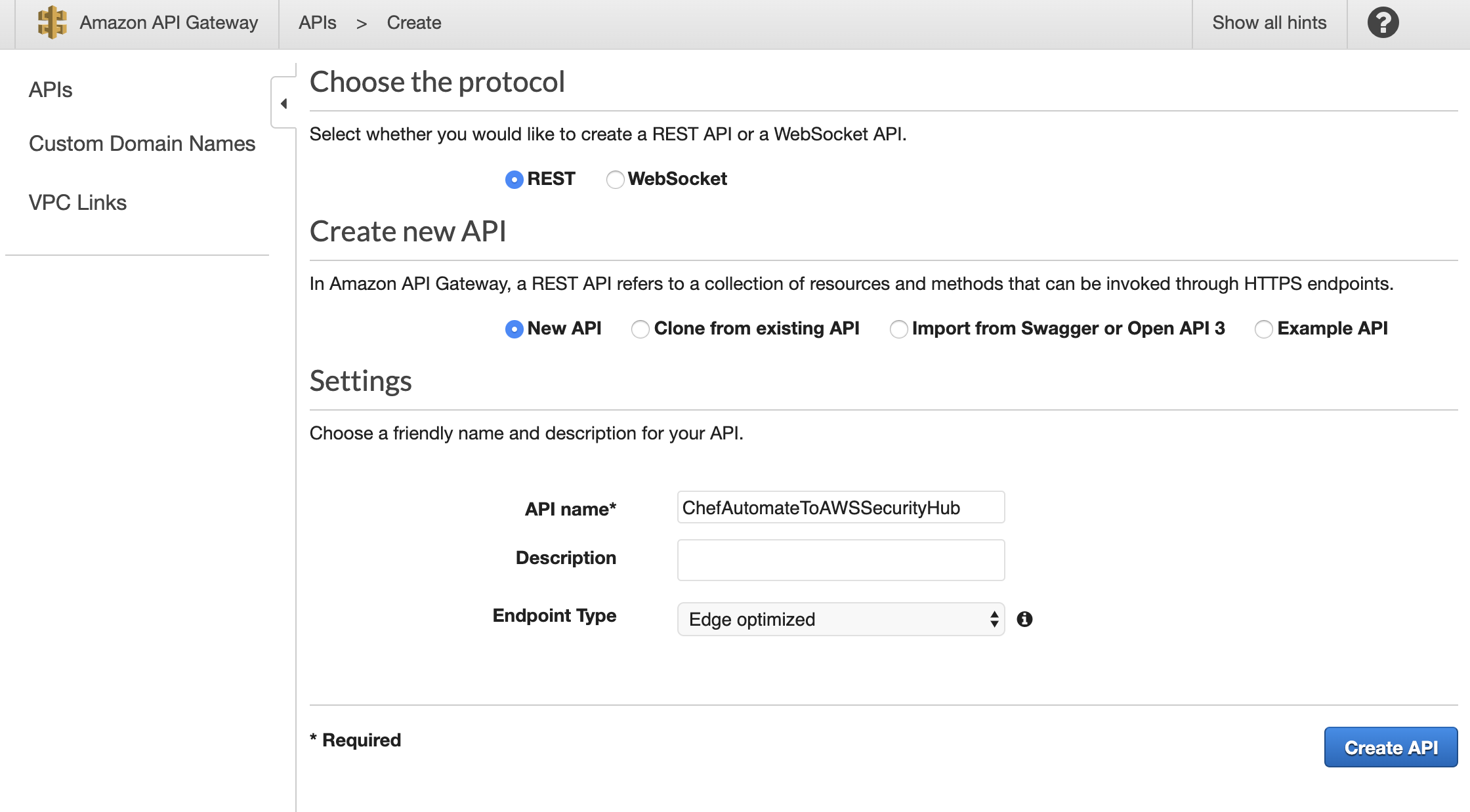The width and height of the screenshot is (1470, 812).
Task: Open the help question mark icon
Action: pos(1383,23)
